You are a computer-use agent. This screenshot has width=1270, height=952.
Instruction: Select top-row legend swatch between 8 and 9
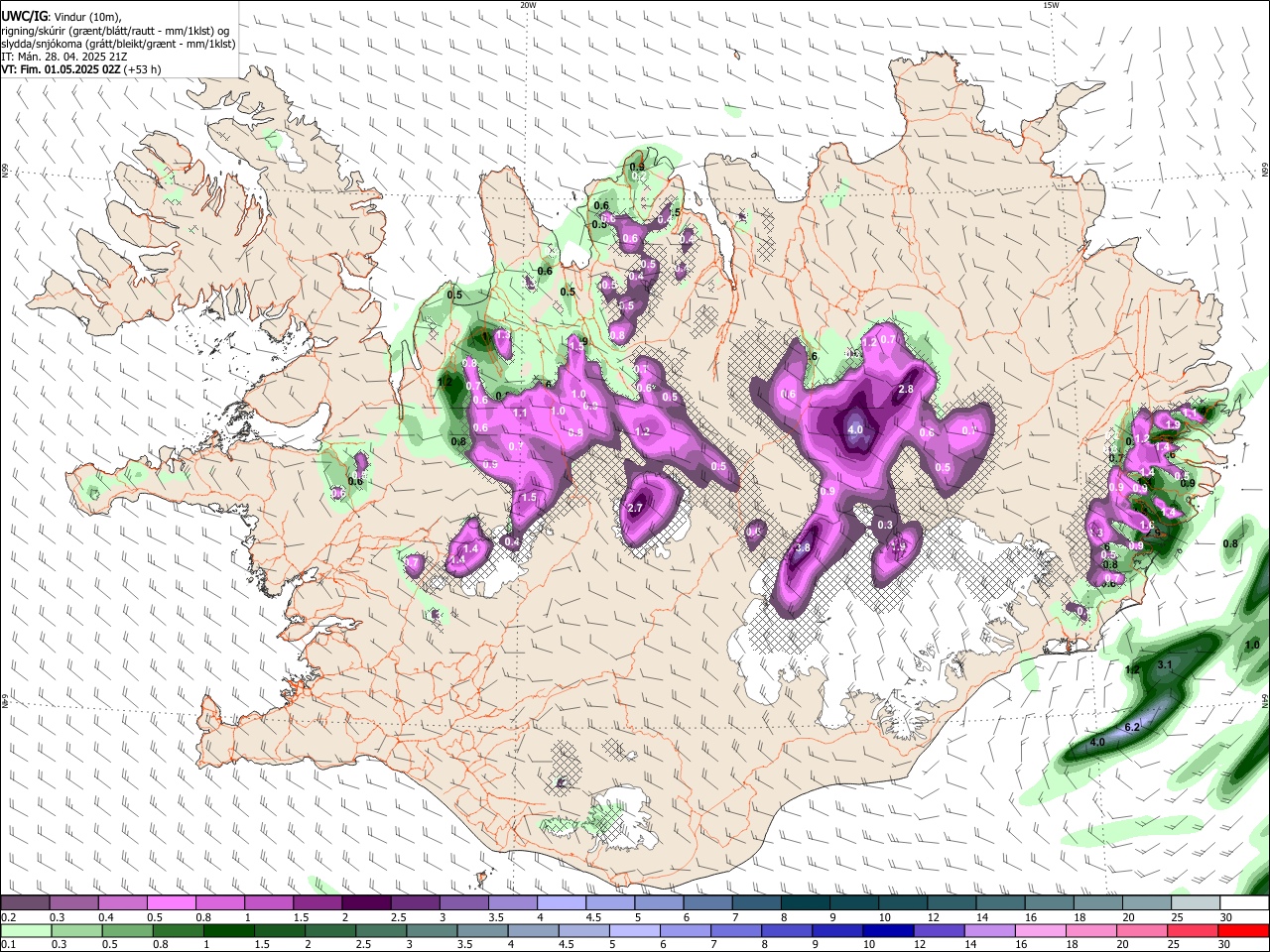pyautogui.click(x=806, y=902)
